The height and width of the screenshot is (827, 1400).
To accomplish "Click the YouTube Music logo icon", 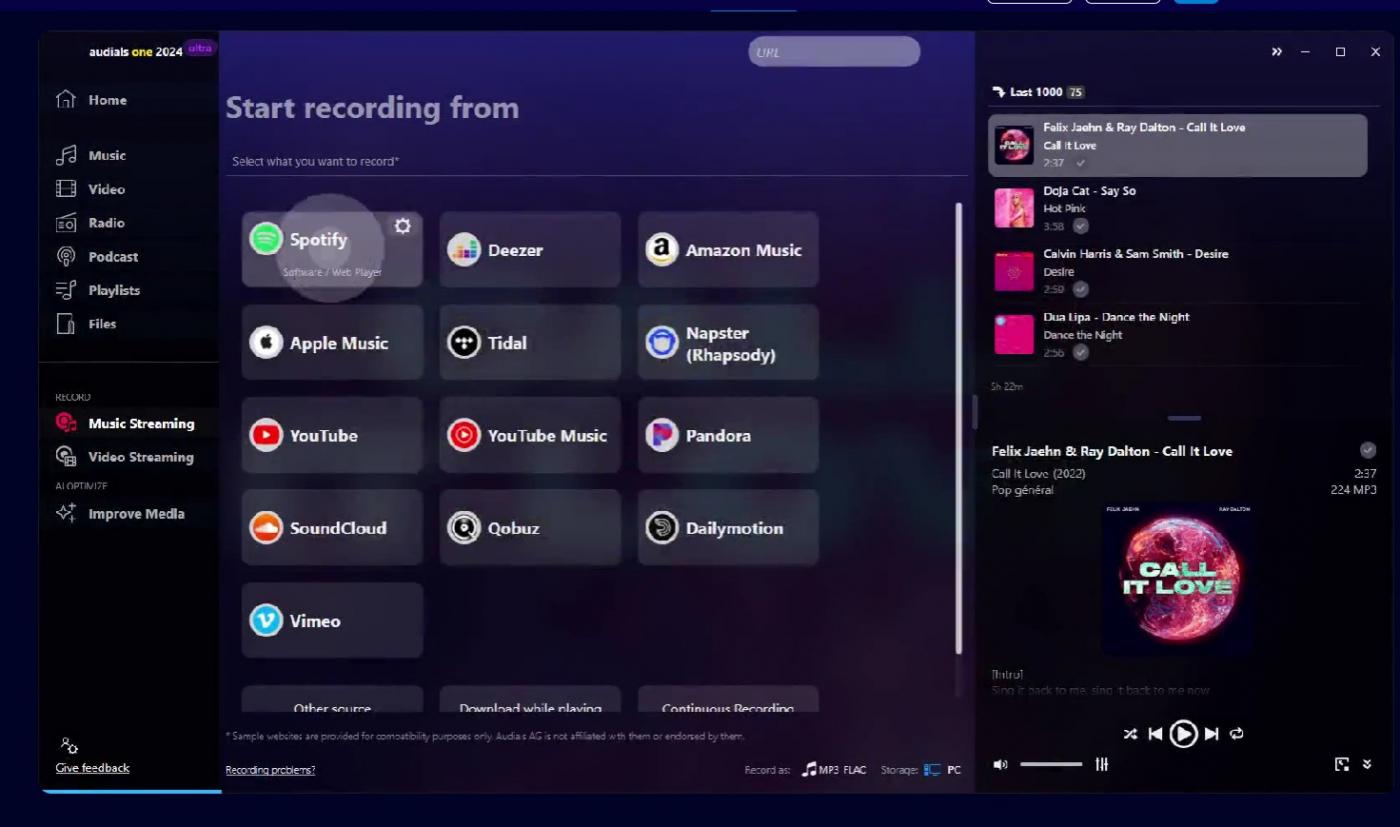I will pyautogui.click(x=464, y=435).
